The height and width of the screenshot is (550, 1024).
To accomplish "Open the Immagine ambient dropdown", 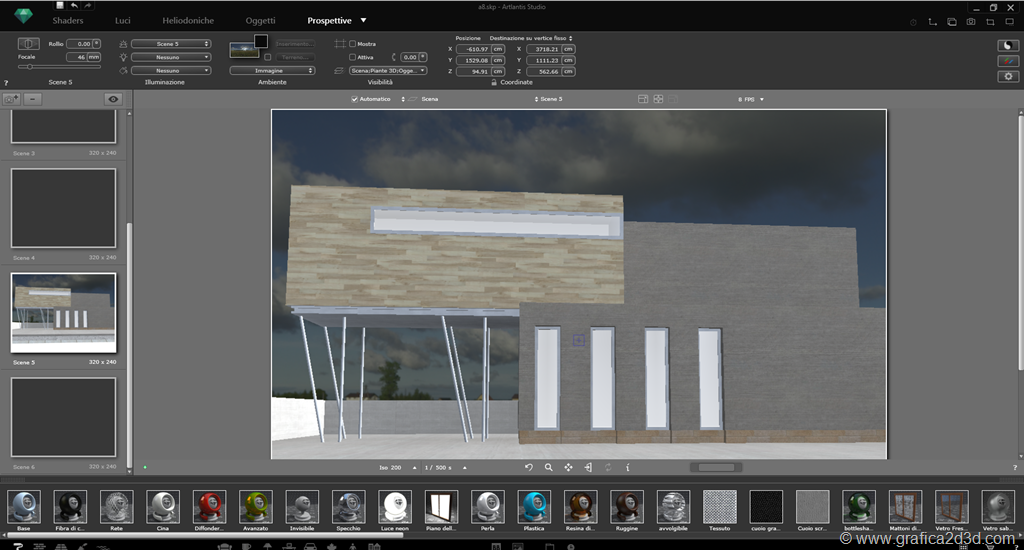I will tap(272, 71).
